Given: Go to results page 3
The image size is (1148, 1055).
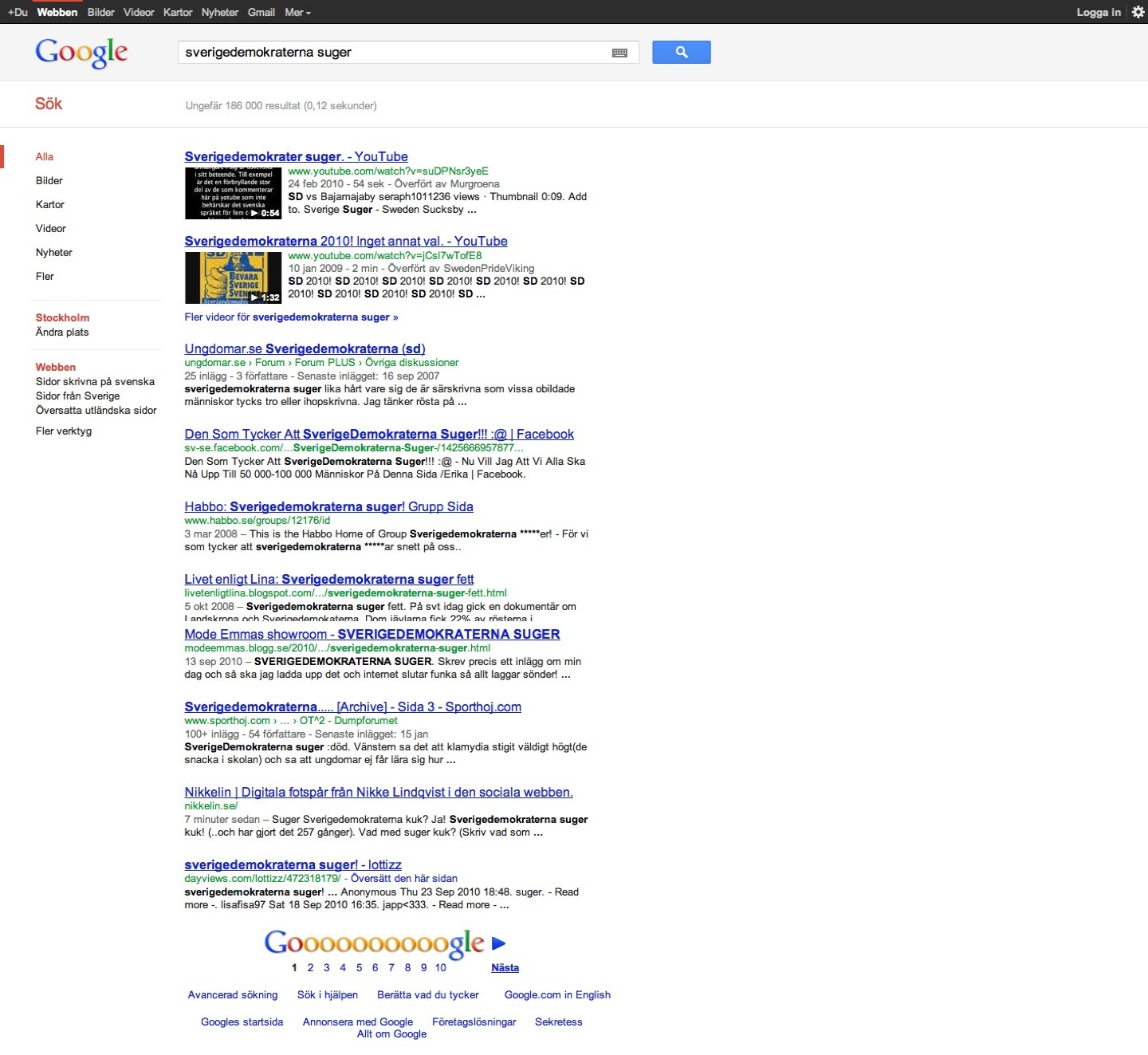Looking at the screenshot, I should click(x=326, y=967).
